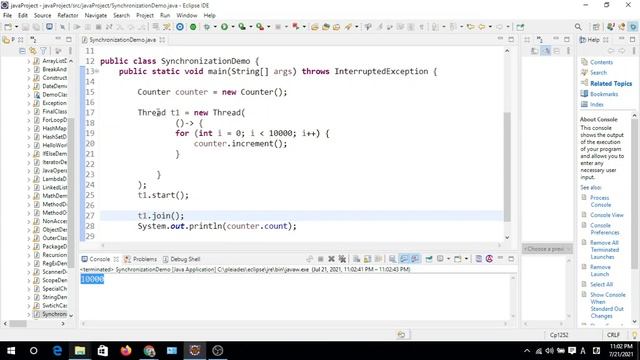Select the MathDem file in Package Explorer
640x360 pixels.
pyautogui.click(x=55, y=196)
